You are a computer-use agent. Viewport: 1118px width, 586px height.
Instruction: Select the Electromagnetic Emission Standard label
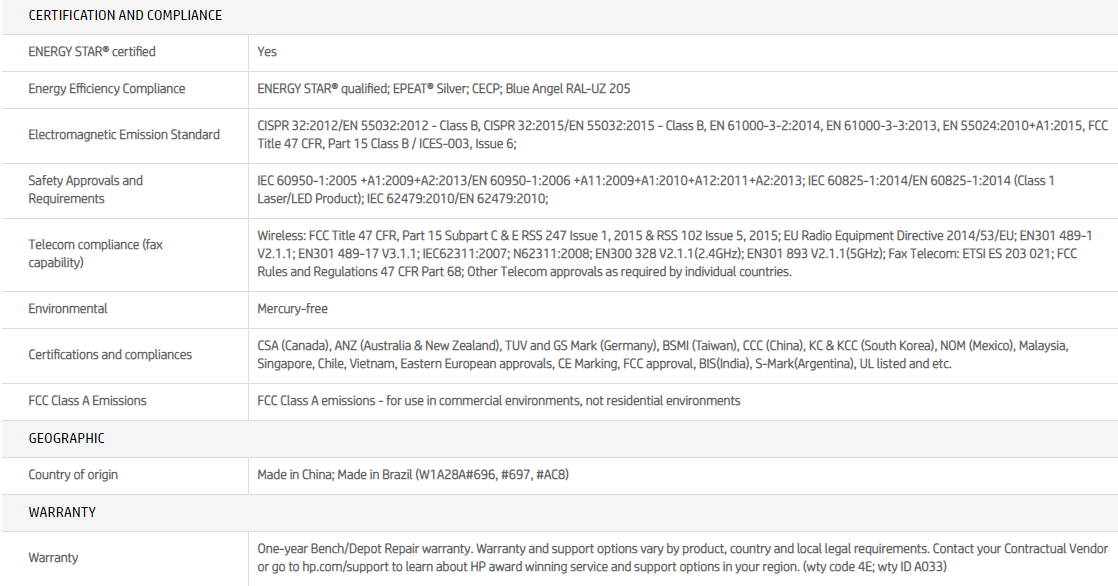[124, 135]
